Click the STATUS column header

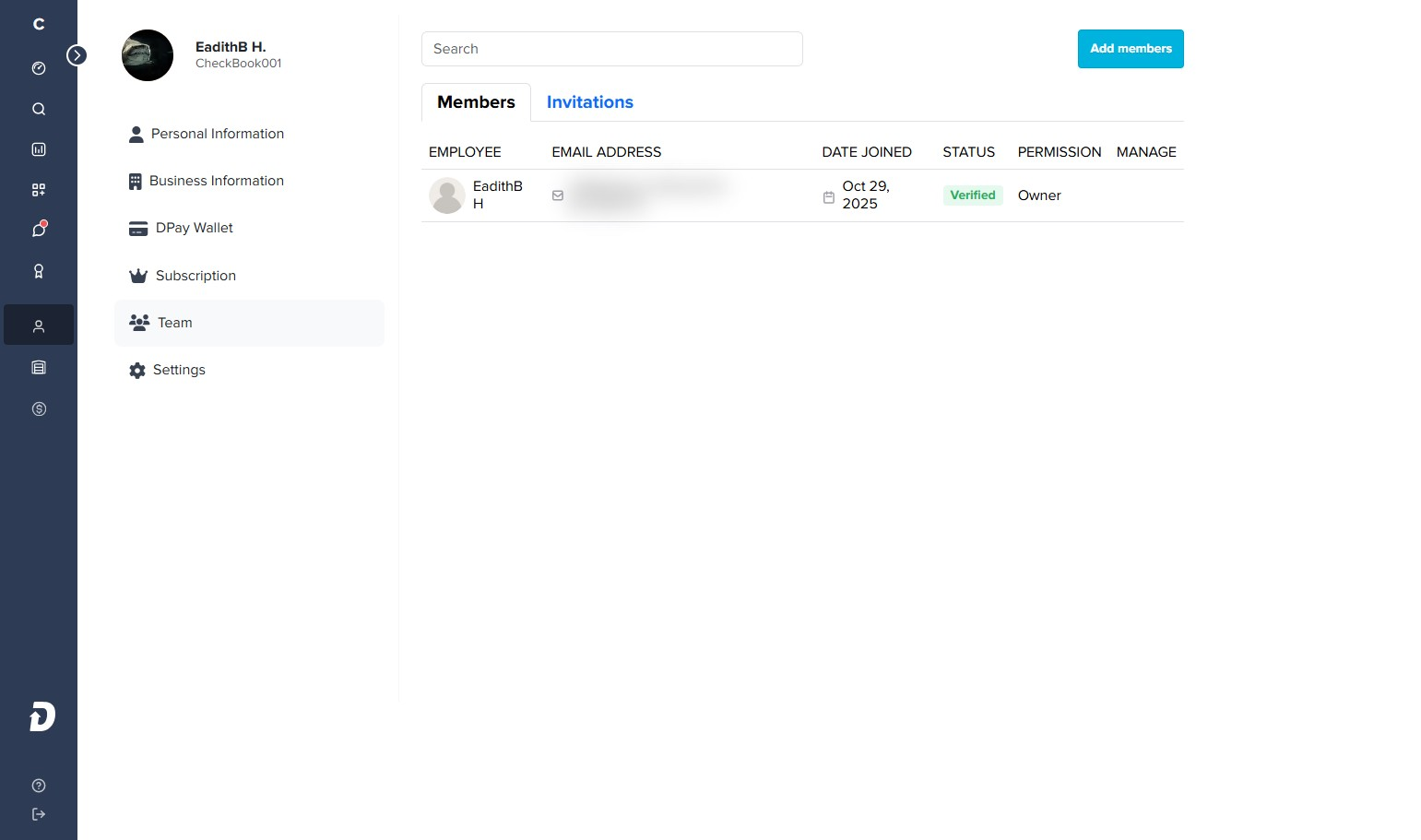point(968,152)
